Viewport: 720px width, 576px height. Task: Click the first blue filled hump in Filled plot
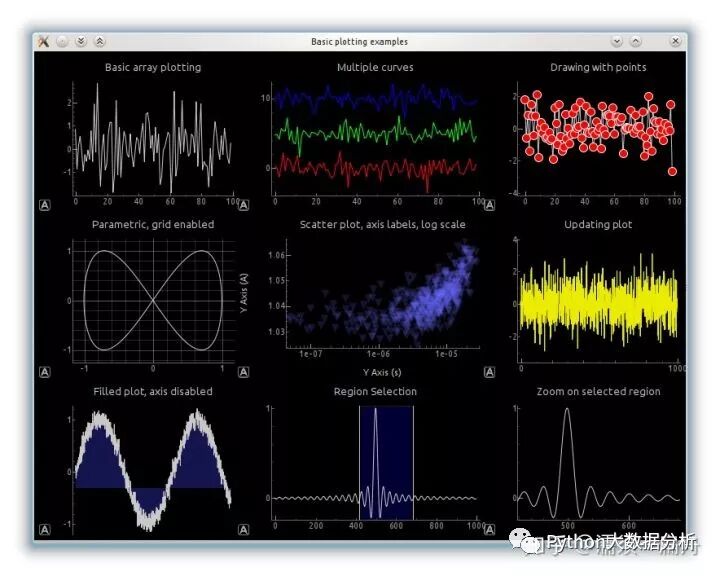tap(99, 459)
